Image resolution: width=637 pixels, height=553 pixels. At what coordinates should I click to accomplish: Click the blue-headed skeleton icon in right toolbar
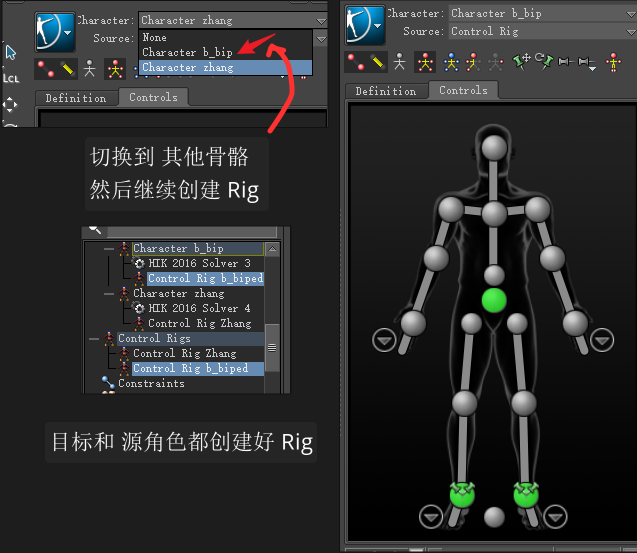click(450, 63)
